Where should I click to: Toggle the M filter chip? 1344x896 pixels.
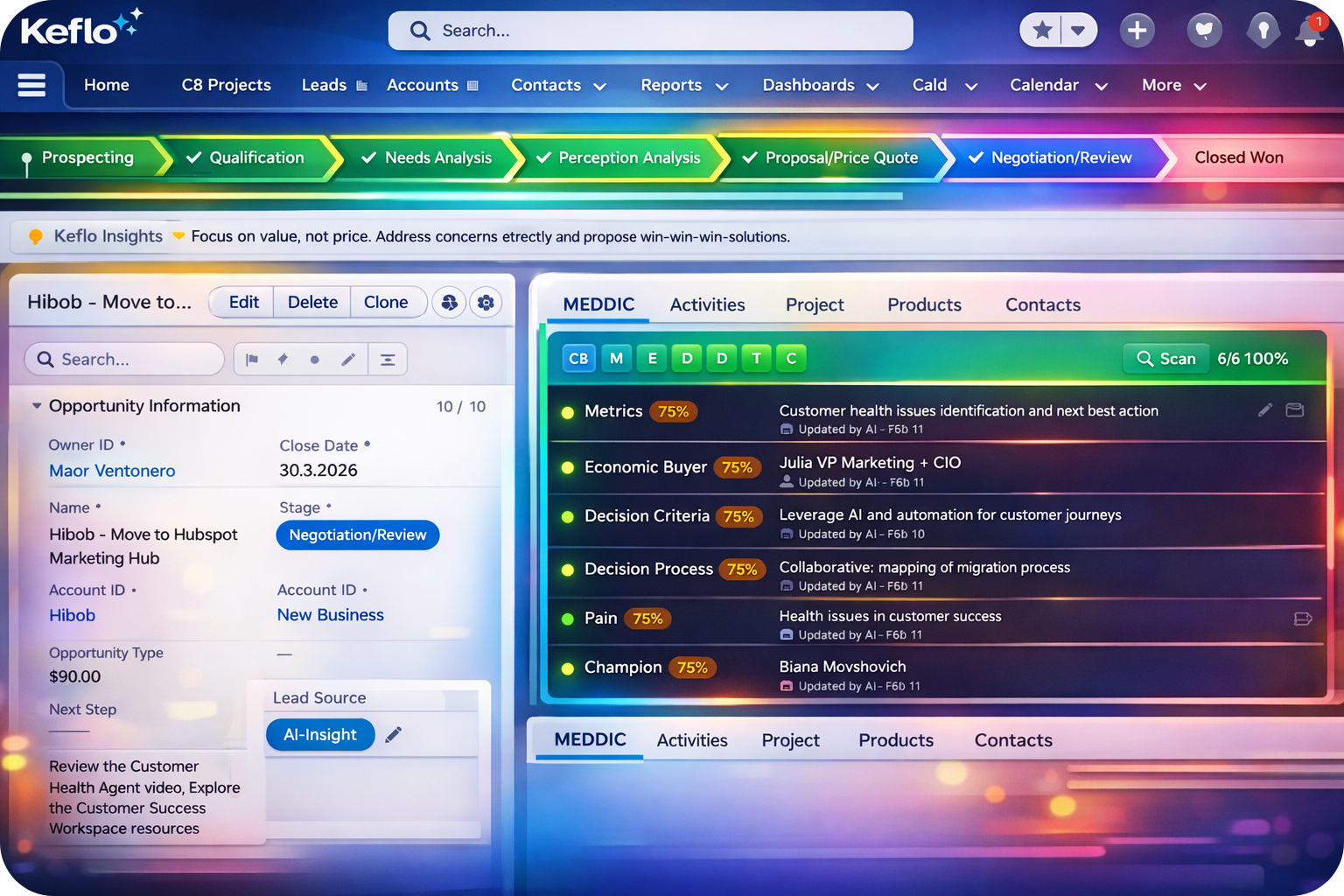coord(617,359)
